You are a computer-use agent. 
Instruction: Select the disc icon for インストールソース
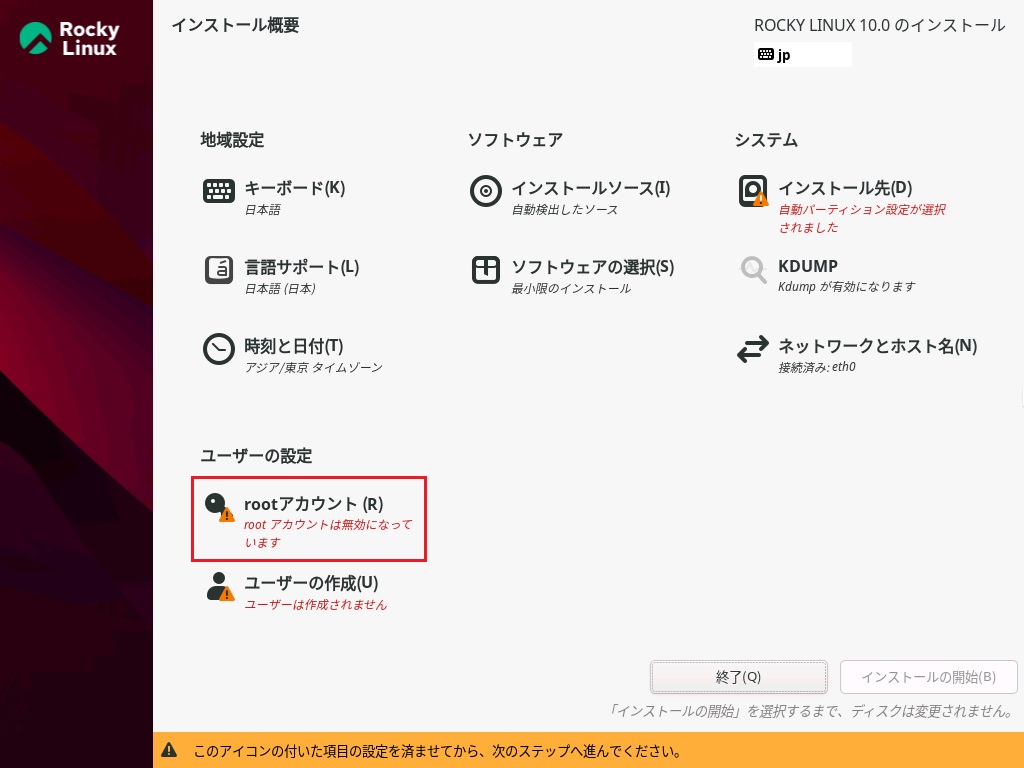point(486,191)
